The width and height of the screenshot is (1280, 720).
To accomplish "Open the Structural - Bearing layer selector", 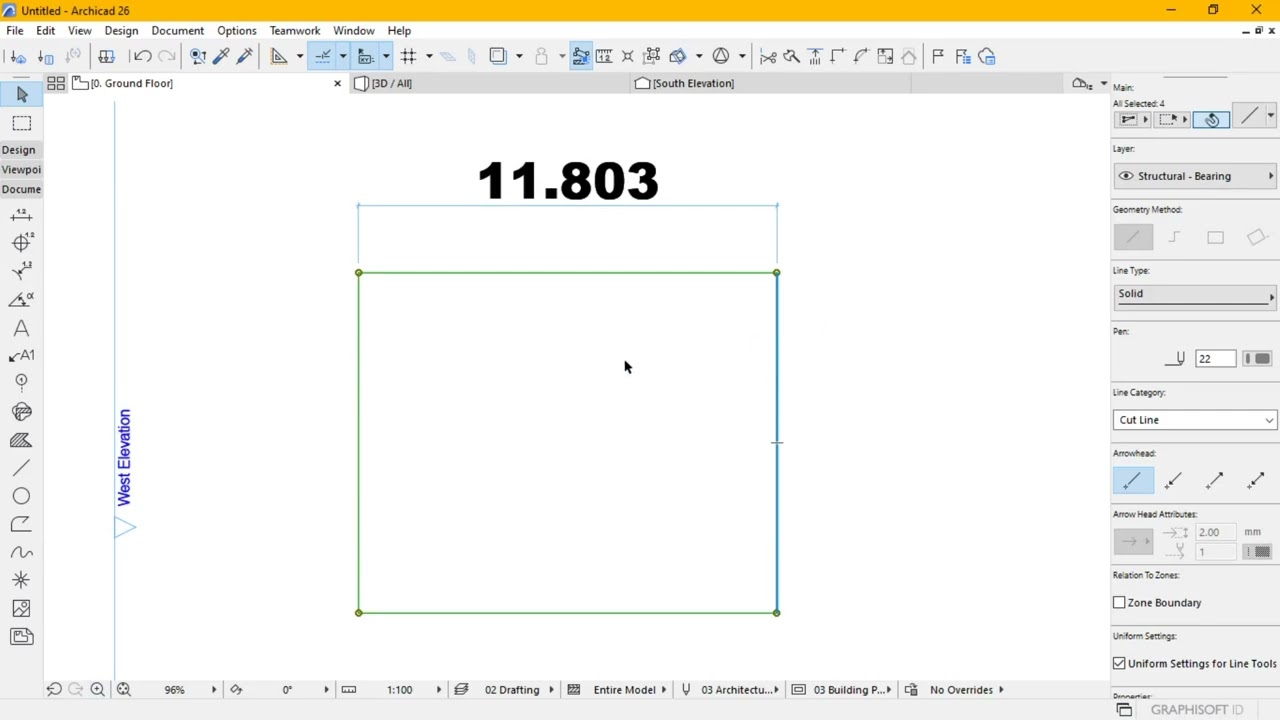I will click(x=1195, y=176).
